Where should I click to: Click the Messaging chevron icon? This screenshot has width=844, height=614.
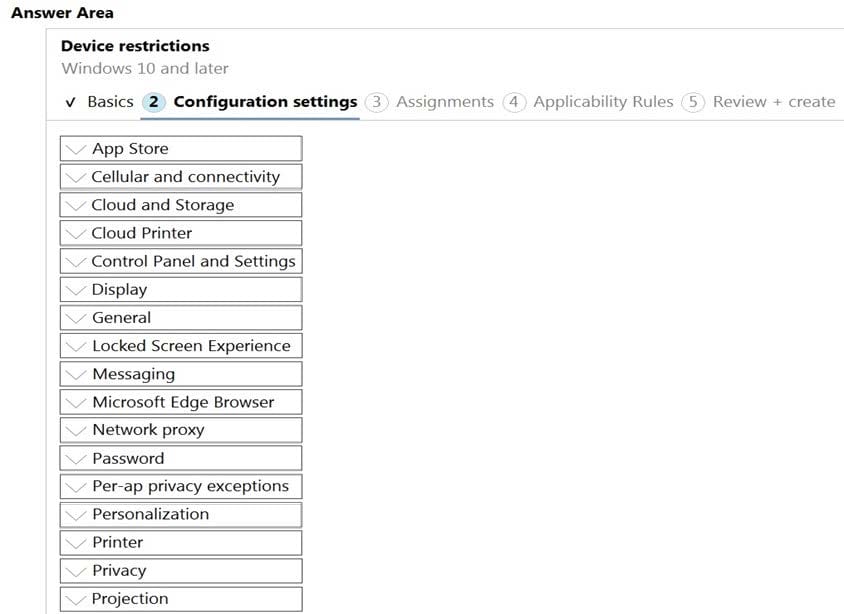[x=75, y=374]
